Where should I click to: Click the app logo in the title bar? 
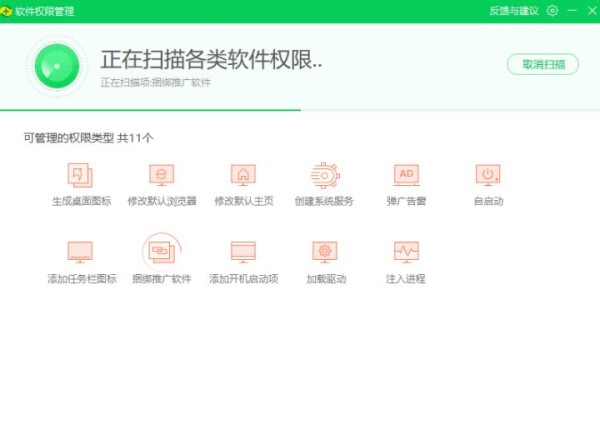(x=8, y=11)
